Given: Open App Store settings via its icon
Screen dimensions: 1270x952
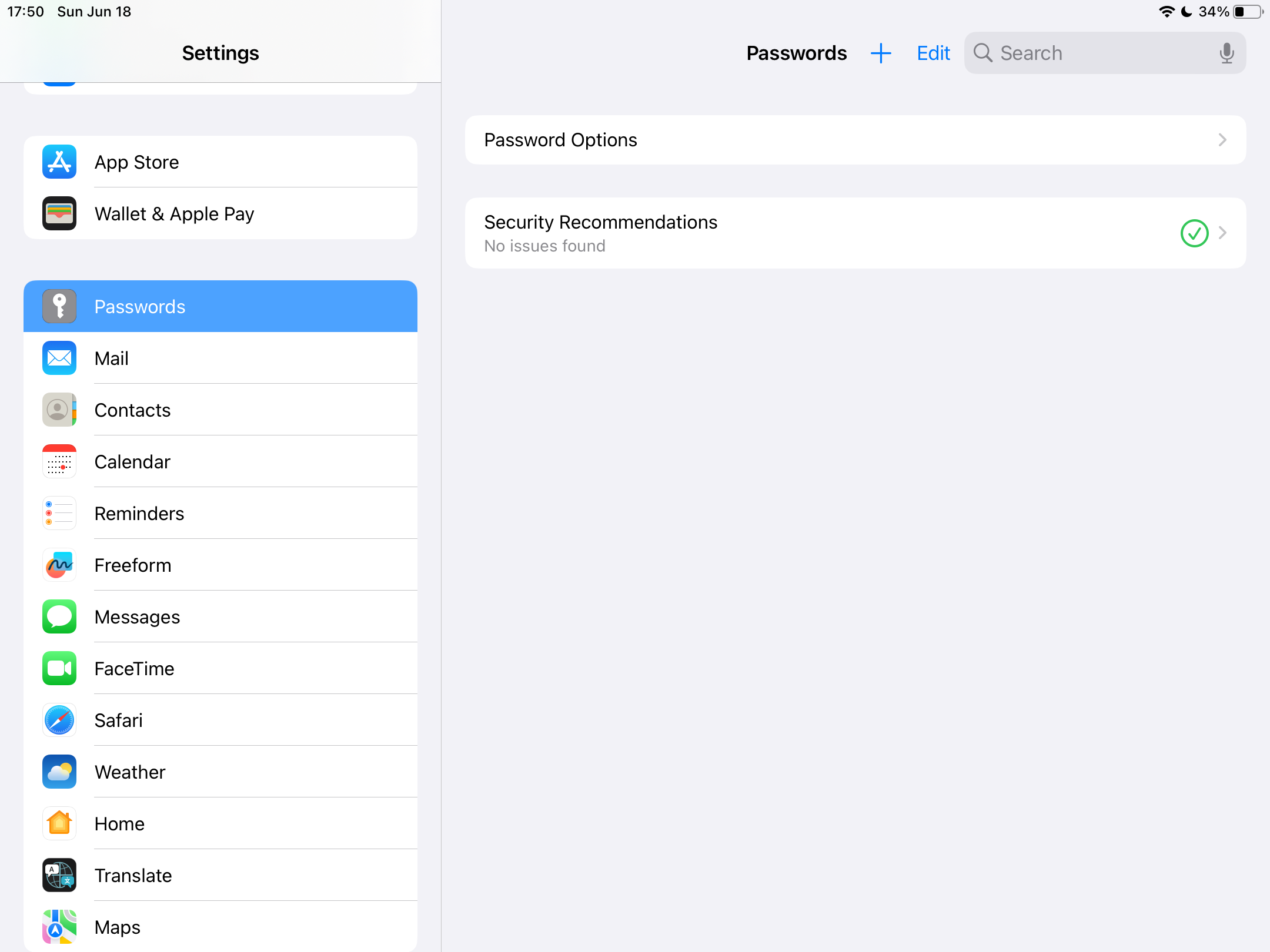Looking at the screenshot, I should [59, 162].
